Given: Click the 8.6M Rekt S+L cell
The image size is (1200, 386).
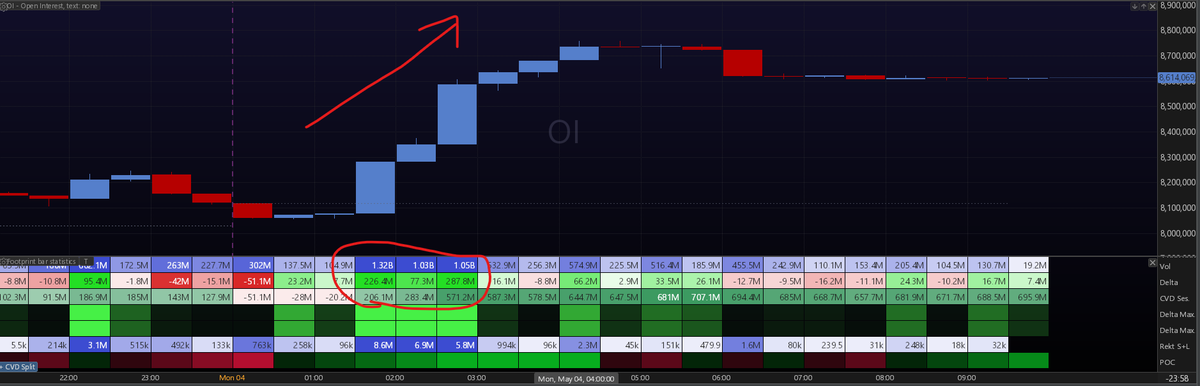Looking at the screenshot, I should pyautogui.click(x=376, y=345).
